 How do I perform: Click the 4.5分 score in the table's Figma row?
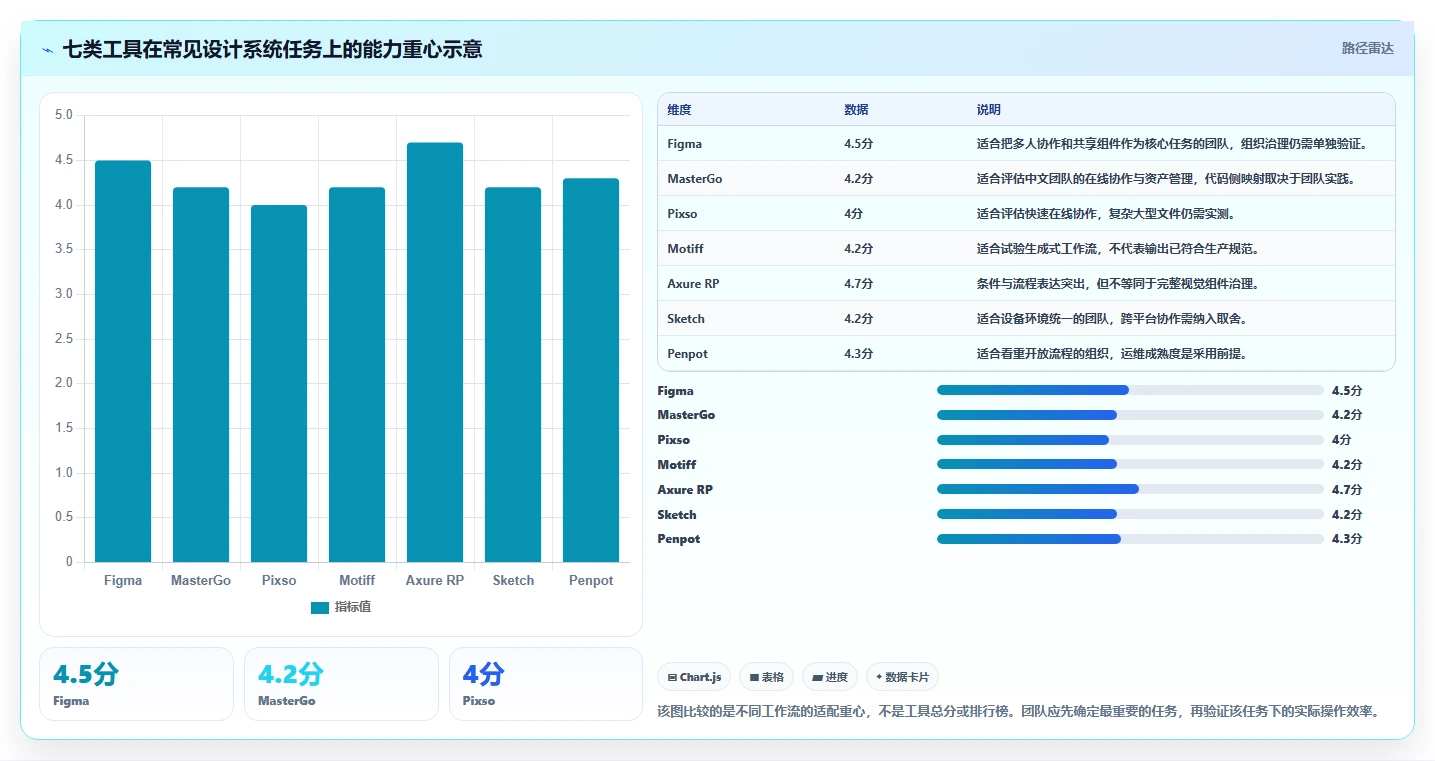pos(858,144)
